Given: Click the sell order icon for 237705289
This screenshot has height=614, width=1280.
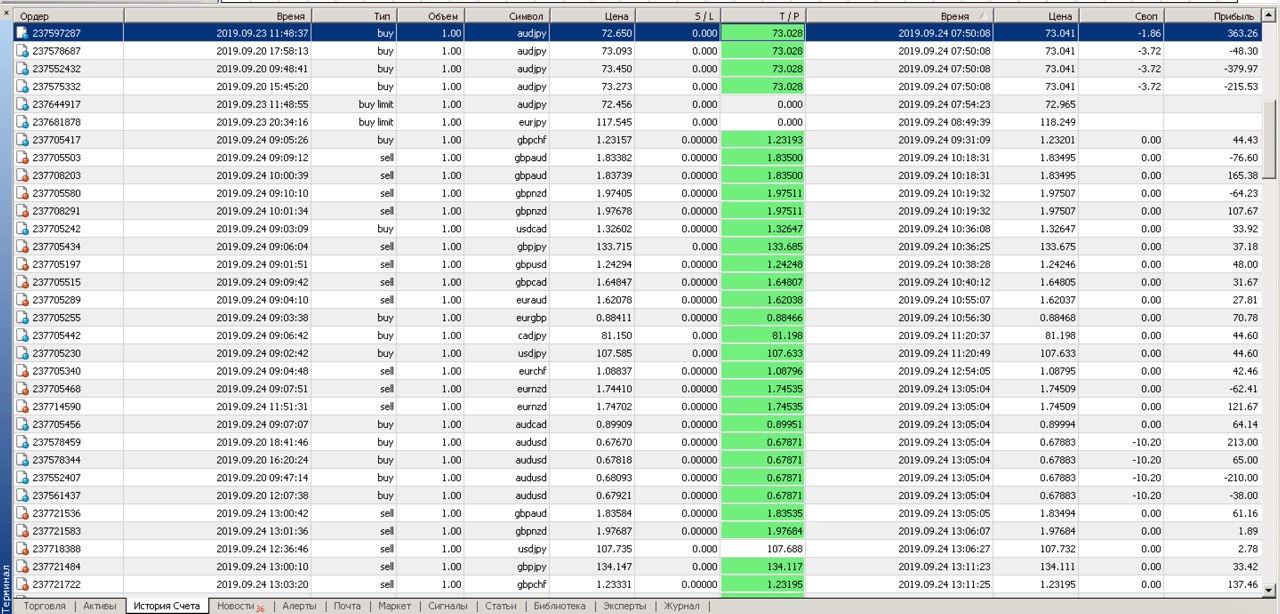Looking at the screenshot, I should [x=22, y=300].
